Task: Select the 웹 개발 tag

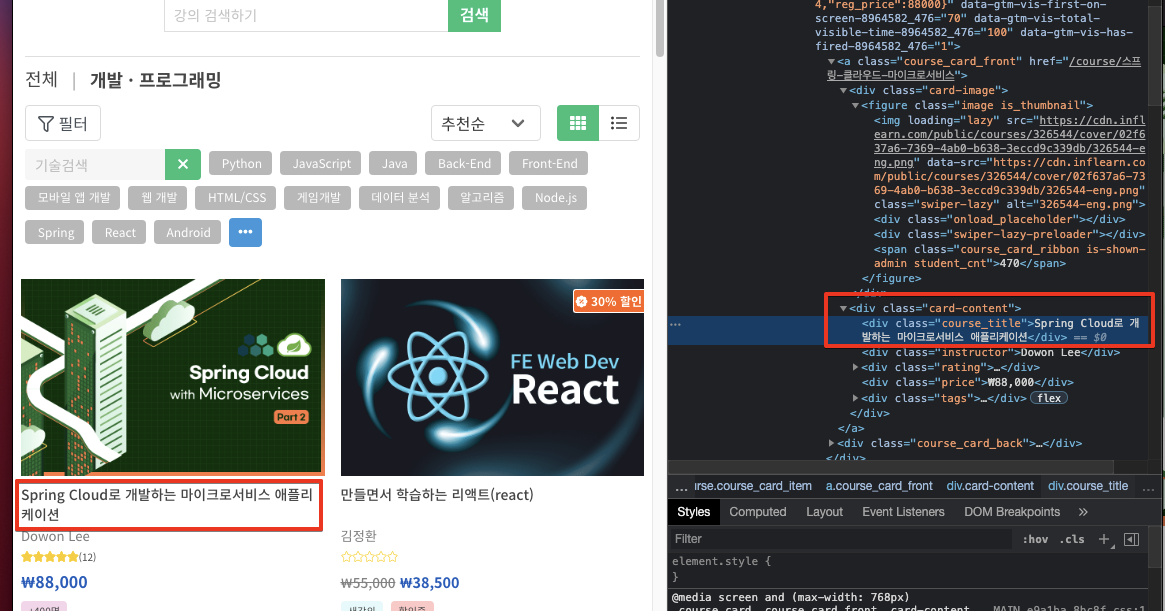Action: click(159, 198)
